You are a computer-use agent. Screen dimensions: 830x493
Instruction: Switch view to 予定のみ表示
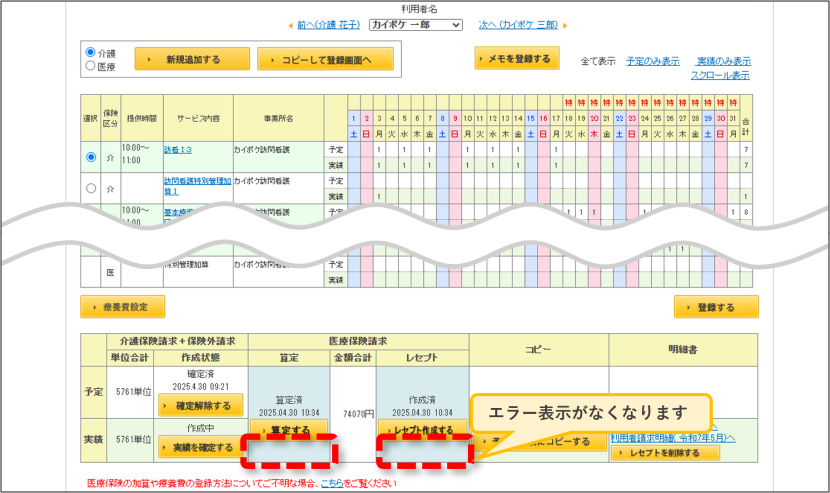[653, 61]
